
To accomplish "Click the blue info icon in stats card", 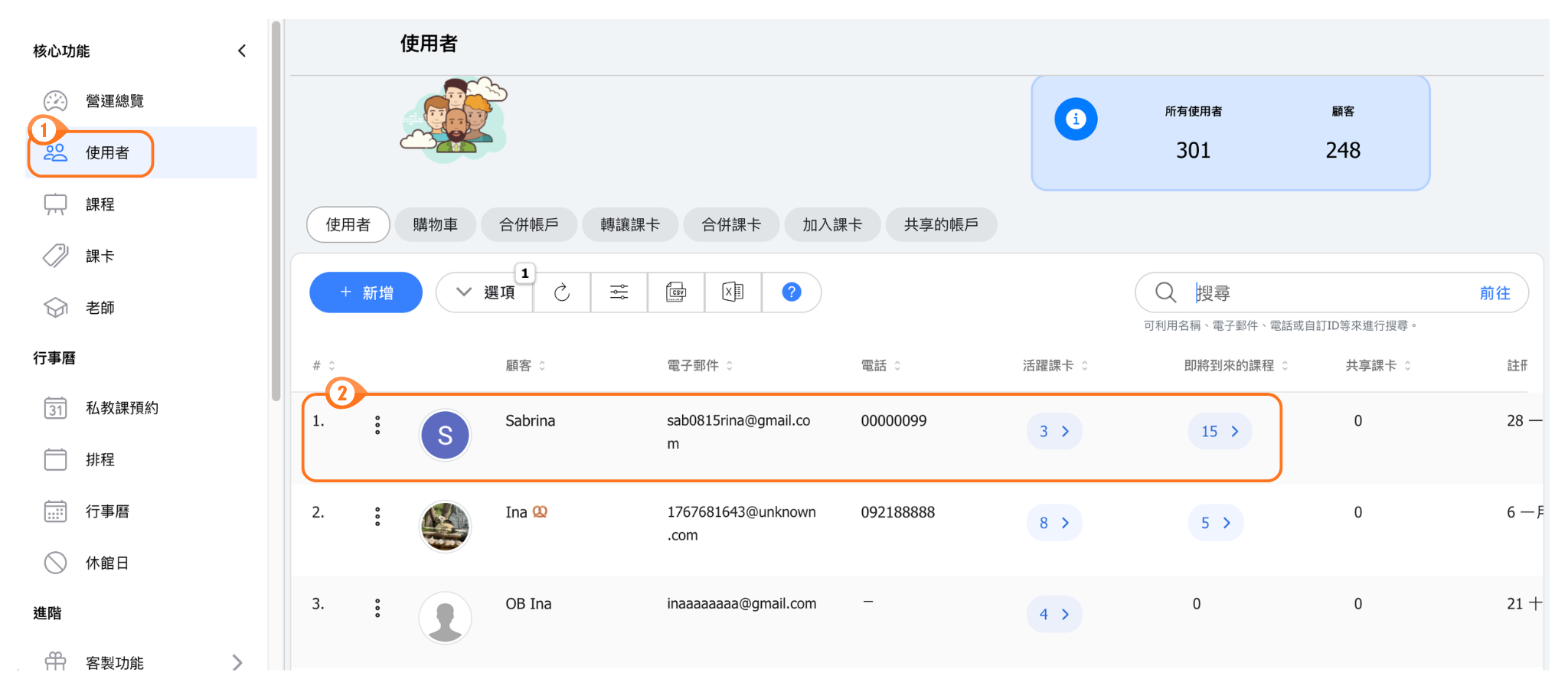I will [x=1076, y=119].
